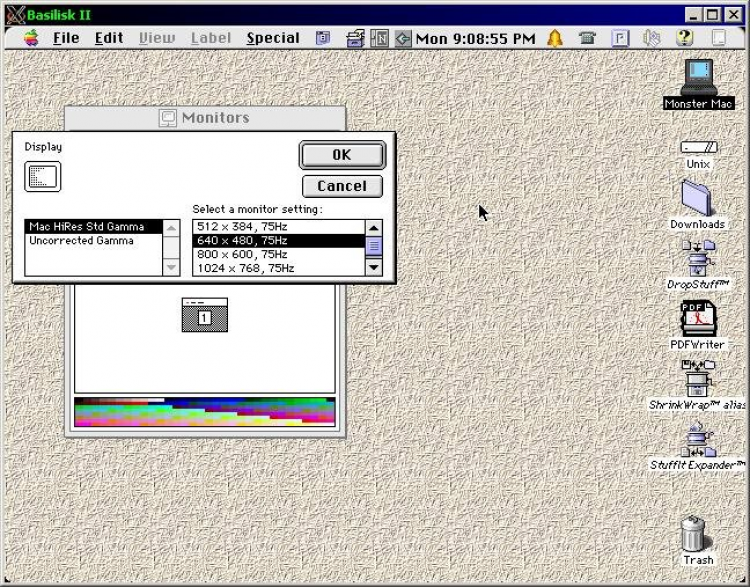The height and width of the screenshot is (587, 750).
Task: Select Uncorrected Gamma
Action: click(94, 241)
